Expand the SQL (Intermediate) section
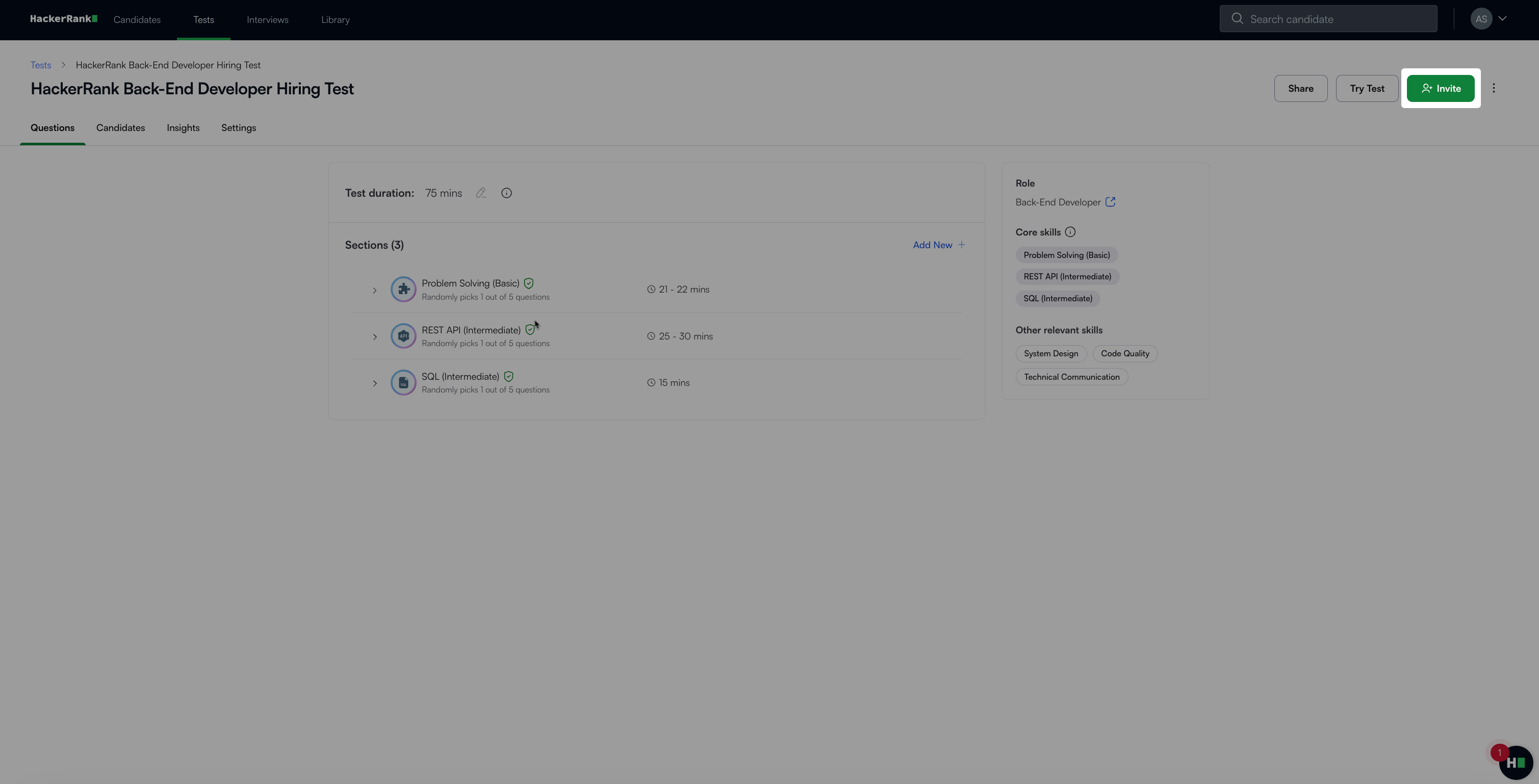This screenshot has height=784, width=1539. pyautogui.click(x=375, y=383)
